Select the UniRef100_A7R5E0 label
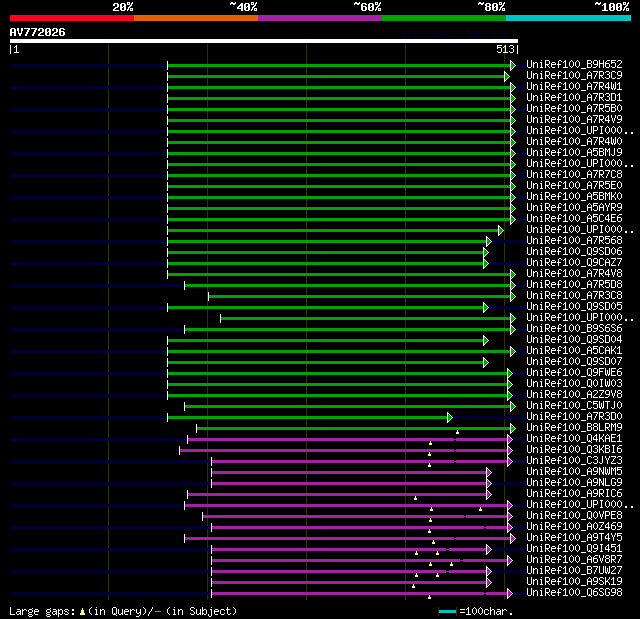The image size is (640, 619). (x=574, y=186)
